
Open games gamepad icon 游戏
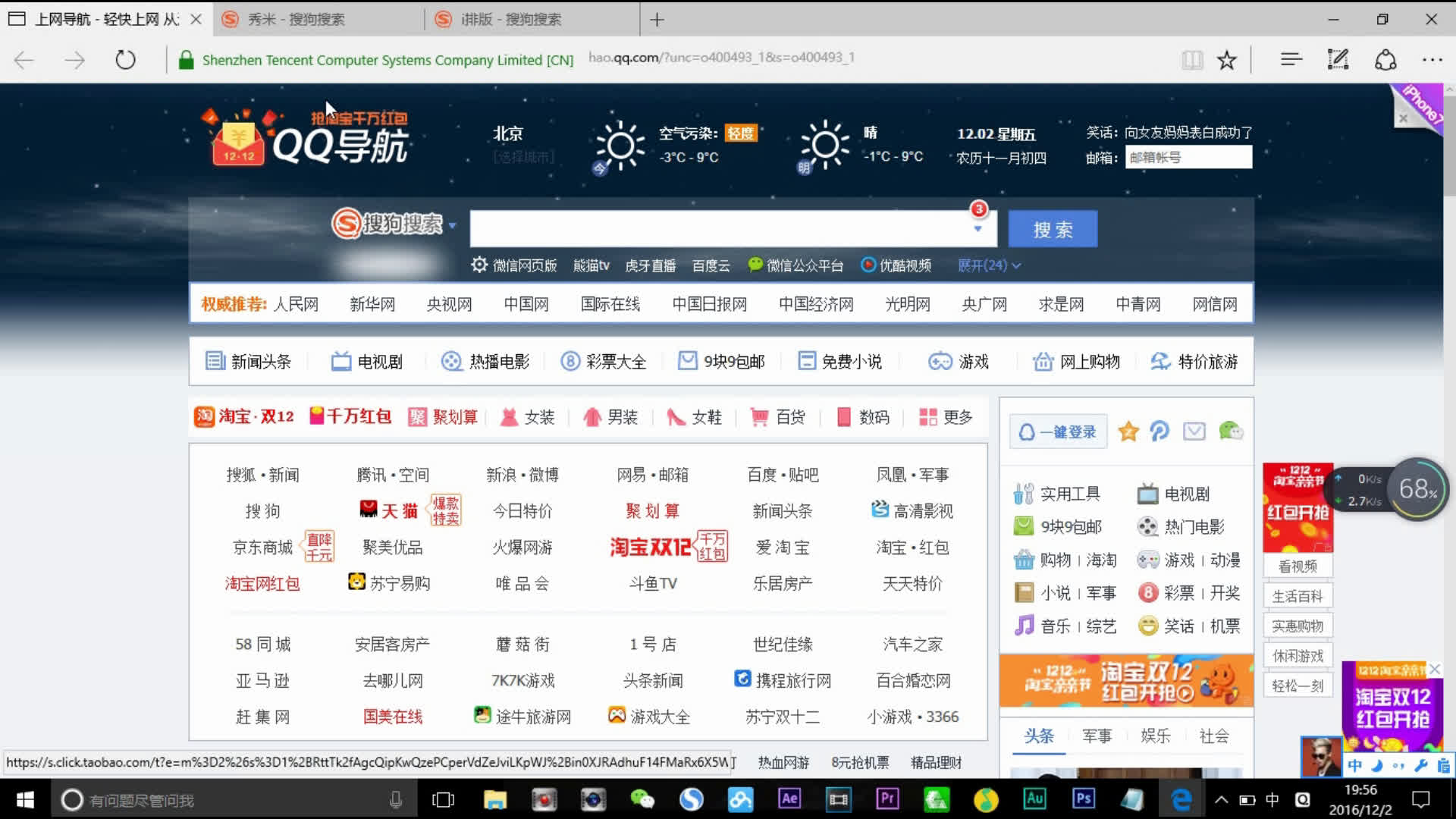(940, 361)
